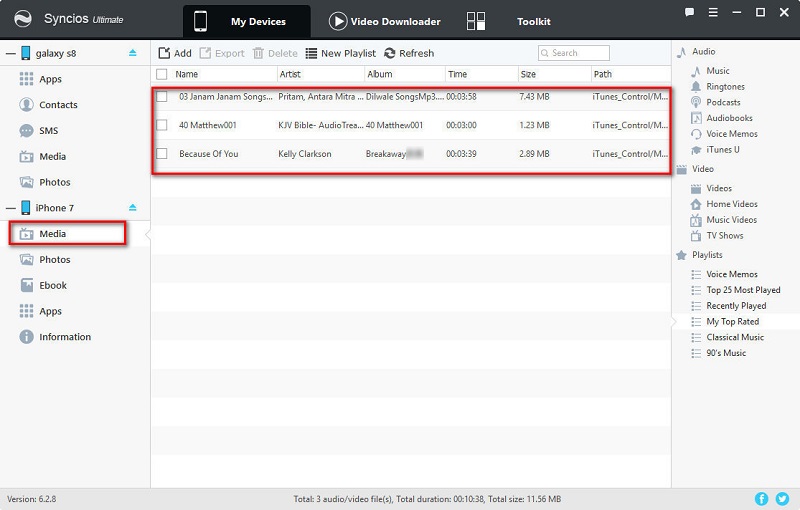This screenshot has width=800, height=510.
Task: Switch to the My Devices tab
Action: (x=246, y=21)
